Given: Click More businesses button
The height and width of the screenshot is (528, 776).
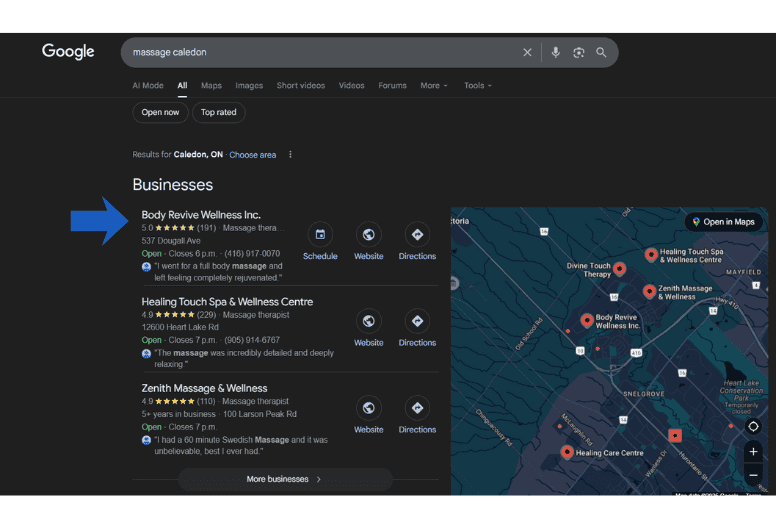Looking at the screenshot, I should [285, 479].
